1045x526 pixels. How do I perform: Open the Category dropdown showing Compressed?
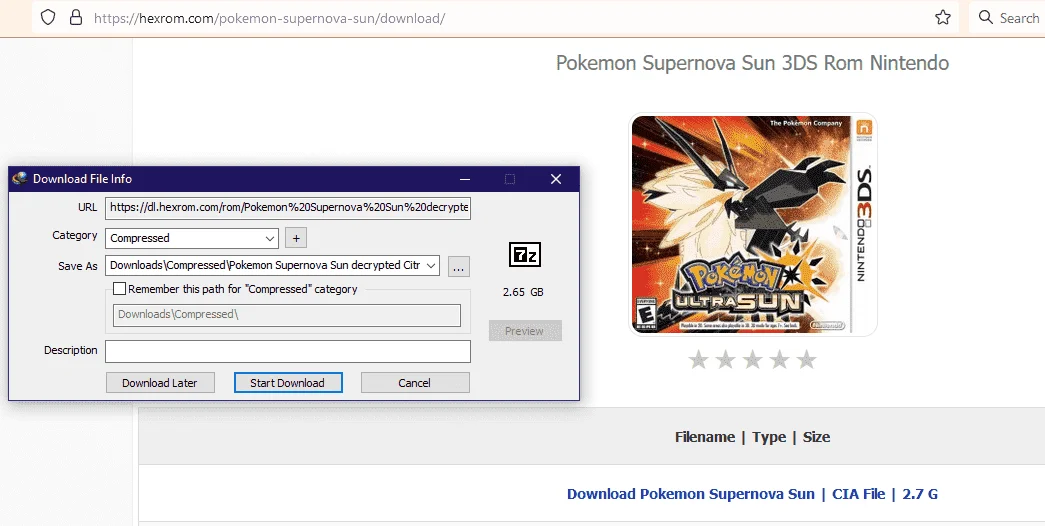click(x=192, y=238)
